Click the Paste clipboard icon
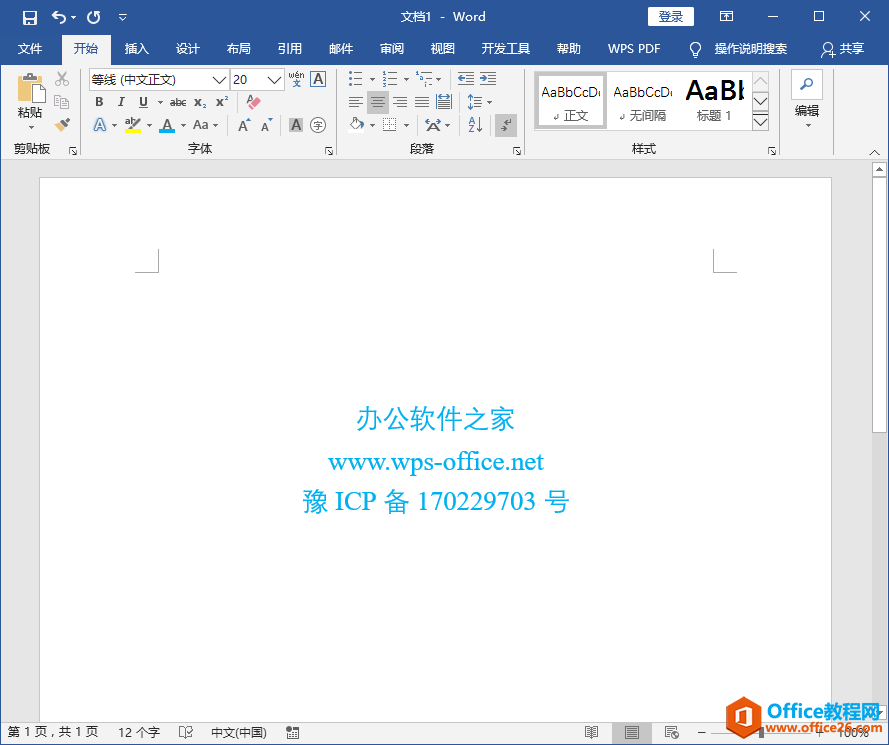 pyautogui.click(x=30, y=89)
